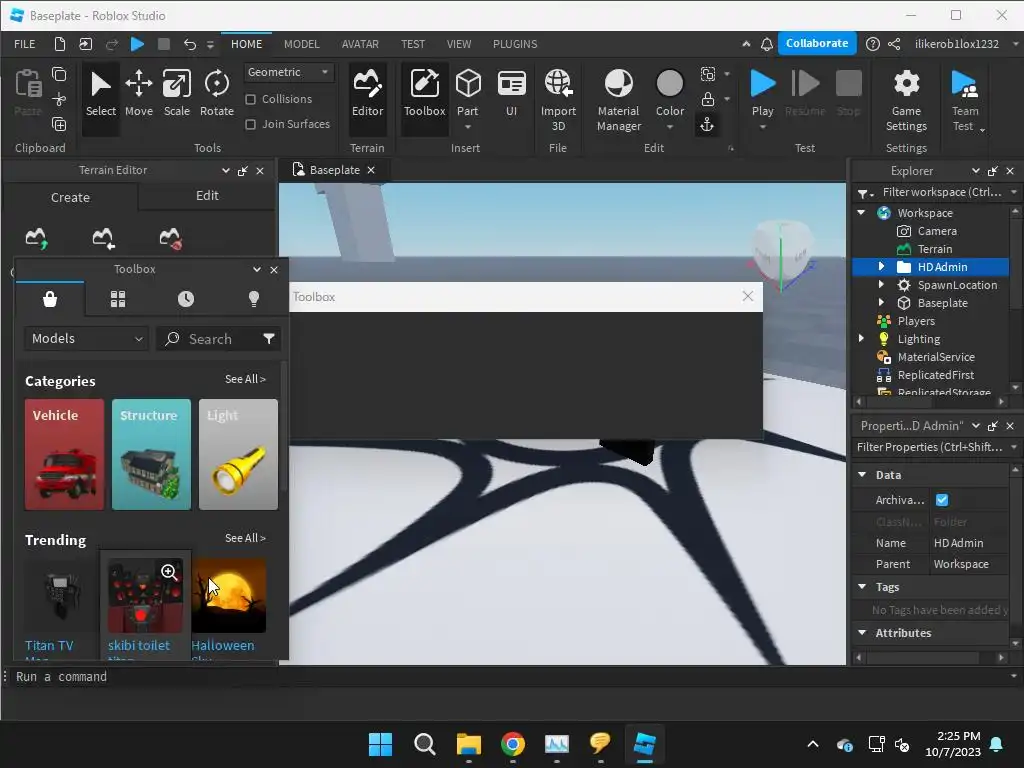Expand the HD Admin folder

tap(882, 266)
